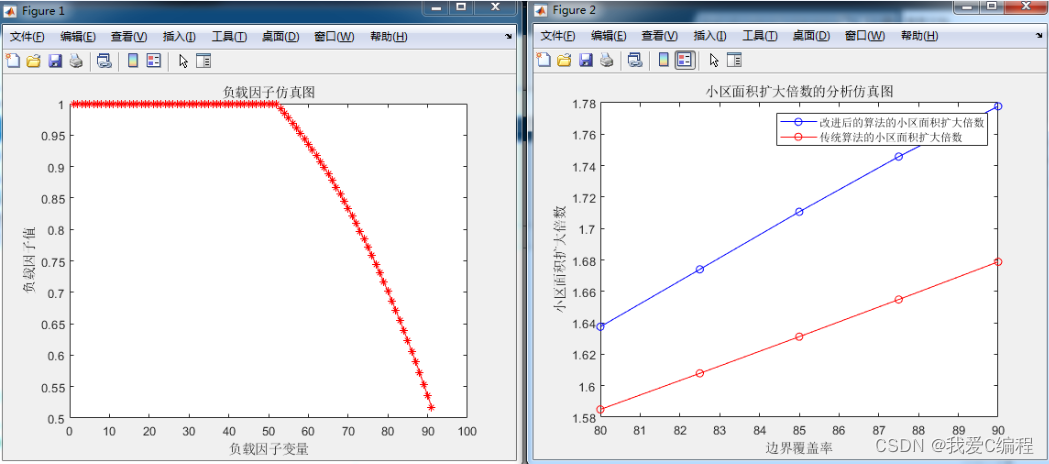The image size is (1049, 464).
Task: Click Link Plot icon in Figure 1
Action: [104, 61]
